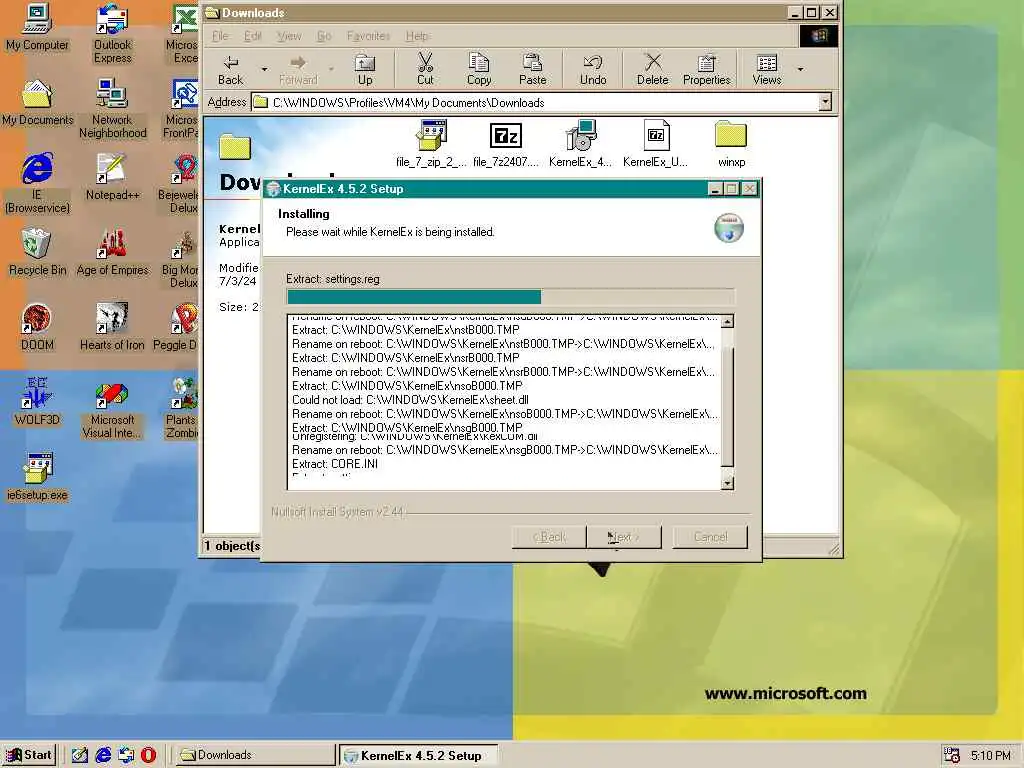Open Network Neighborhood desktop icon
The image size is (1024, 768).
point(112,108)
